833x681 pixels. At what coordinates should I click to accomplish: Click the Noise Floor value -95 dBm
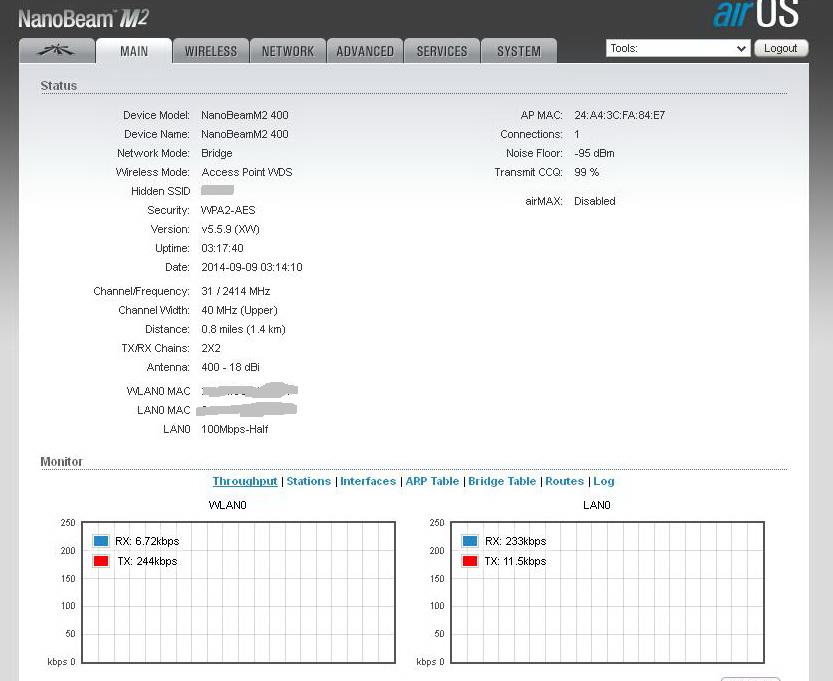(x=594, y=154)
